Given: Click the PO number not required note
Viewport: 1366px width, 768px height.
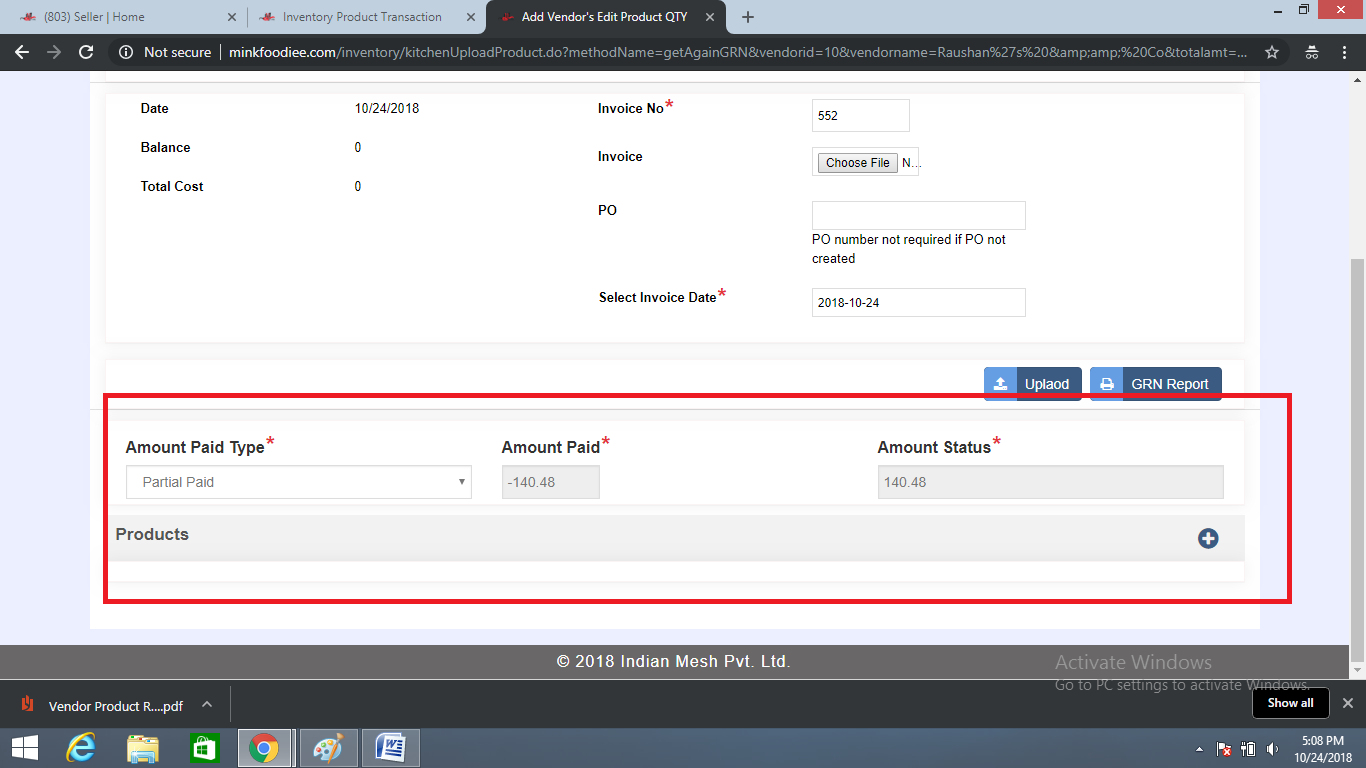Looking at the screenshot, I should click(x=909, y=249).
